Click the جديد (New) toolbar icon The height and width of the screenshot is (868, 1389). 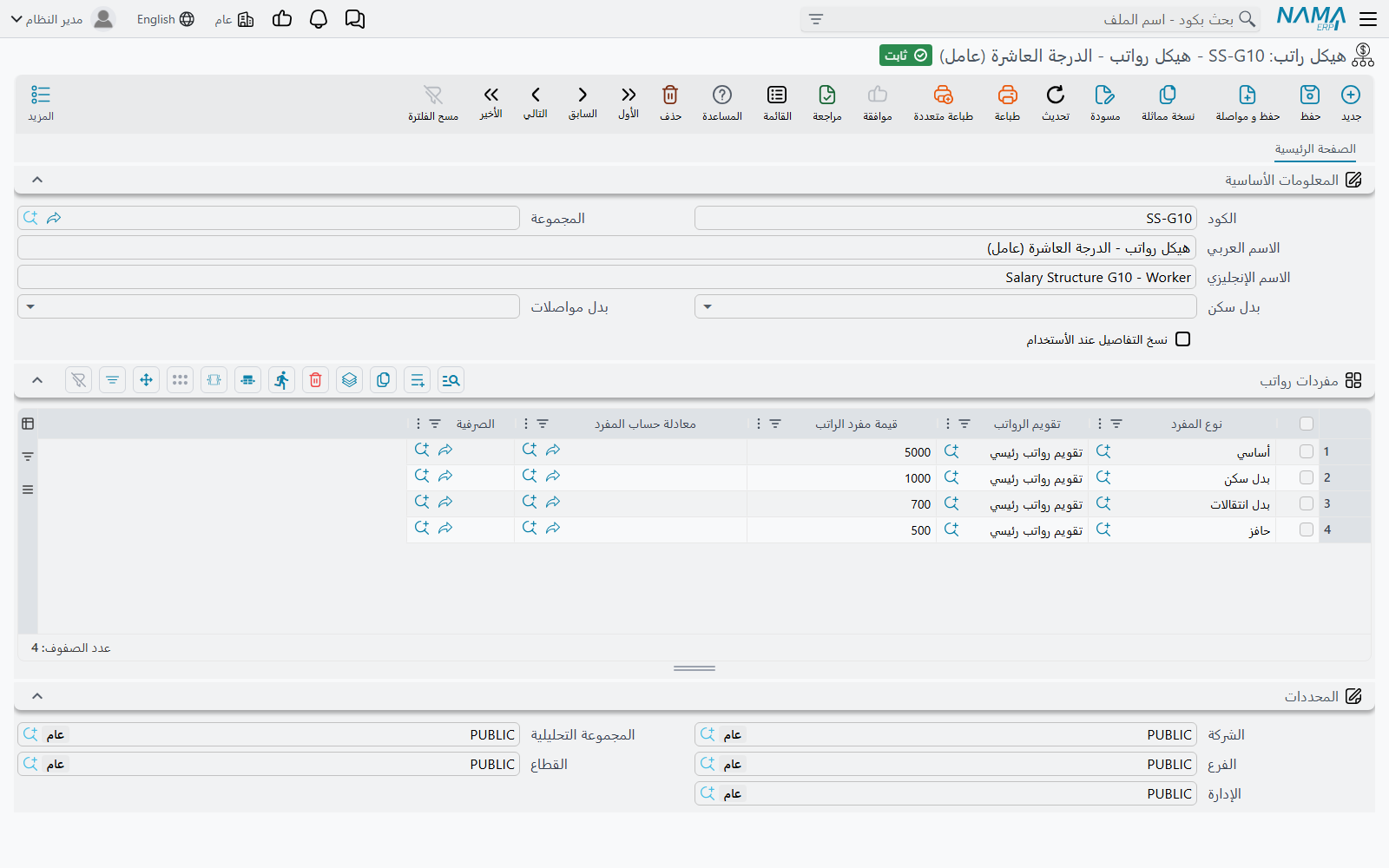click(1351, 95)
